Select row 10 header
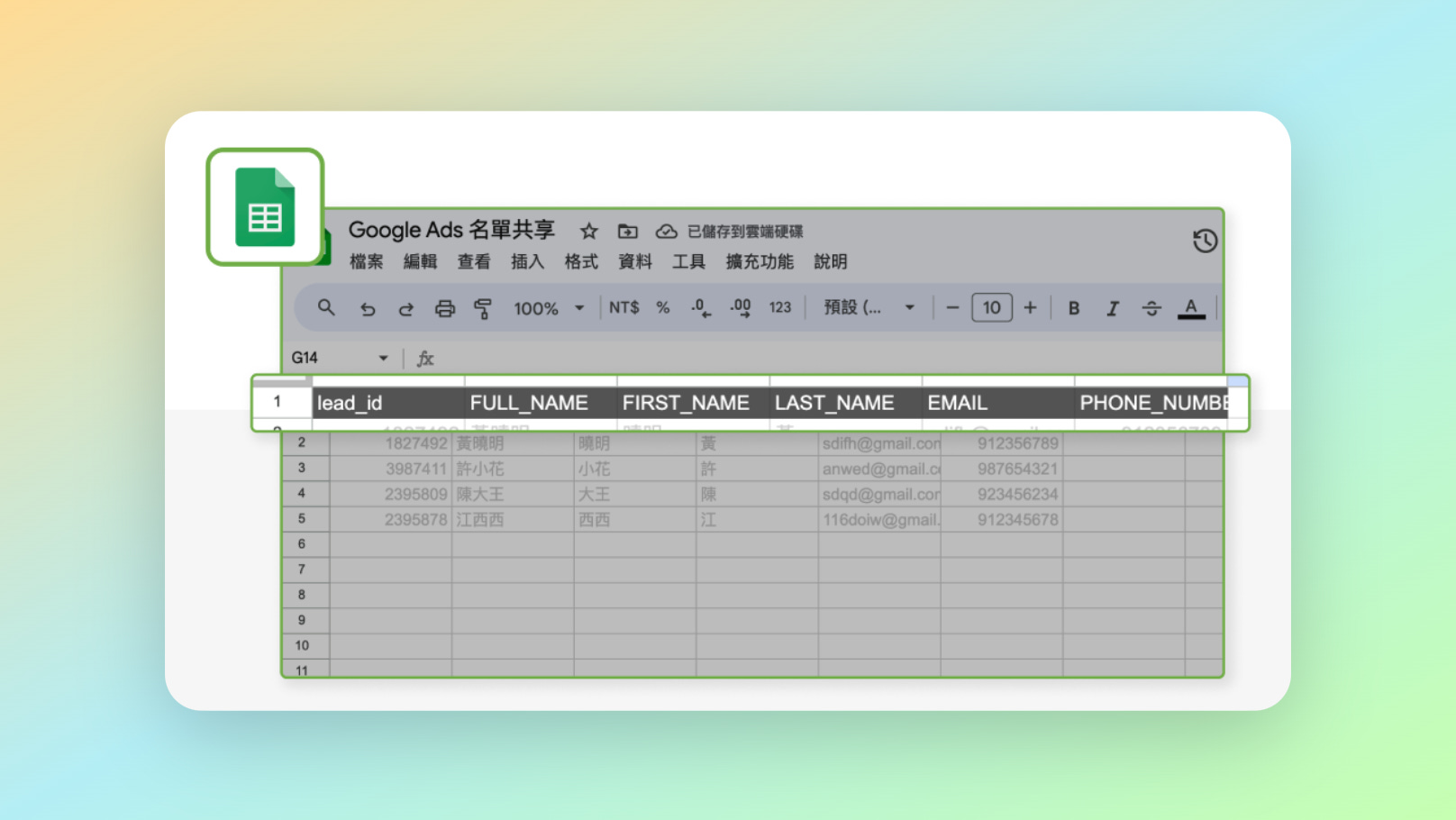This screenshot has width=1456, height=820. coord(305,645)
